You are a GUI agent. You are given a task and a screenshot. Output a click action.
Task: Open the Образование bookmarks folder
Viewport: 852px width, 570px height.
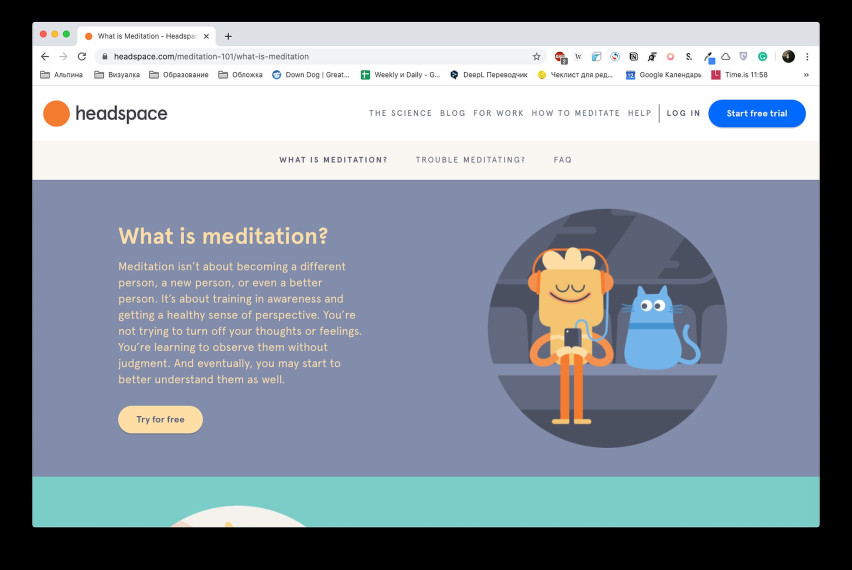click(x=179, y=75)
